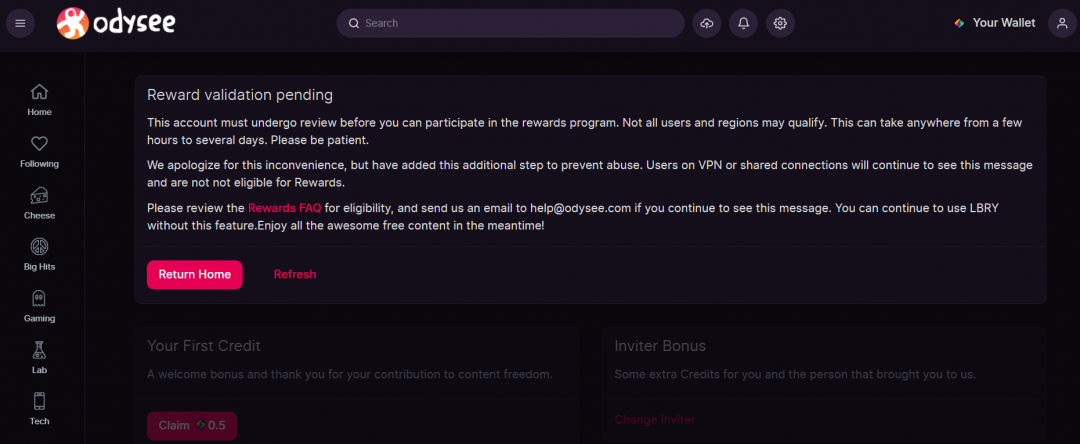This screenshot has height=444, width=1080.
Task: Click the Refresh link
Action: click(x=295, y=274)
